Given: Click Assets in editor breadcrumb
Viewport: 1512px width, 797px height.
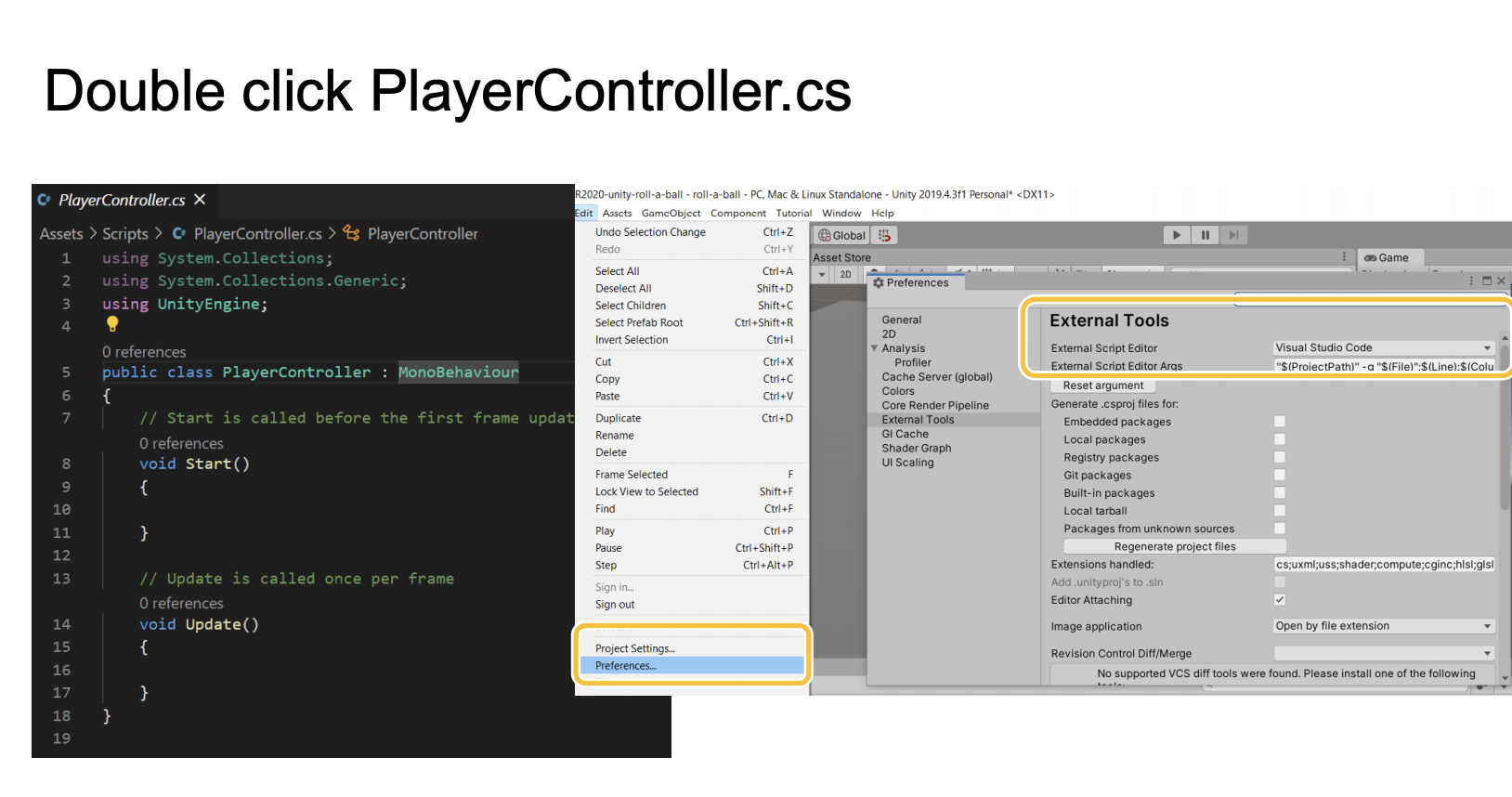Looking at the screenshot, I should point(61,234).
